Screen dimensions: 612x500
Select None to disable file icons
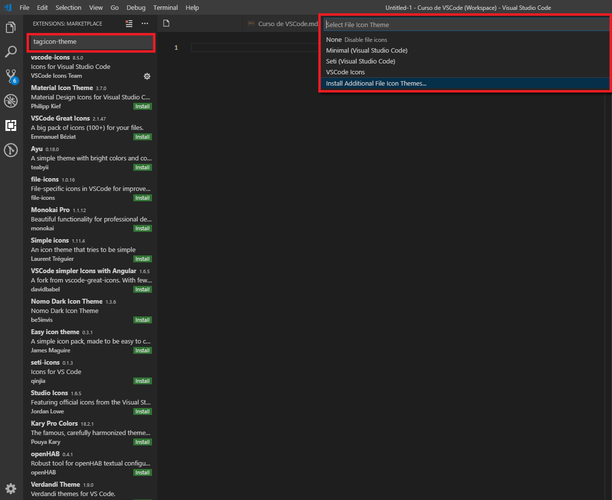point(465,39)
